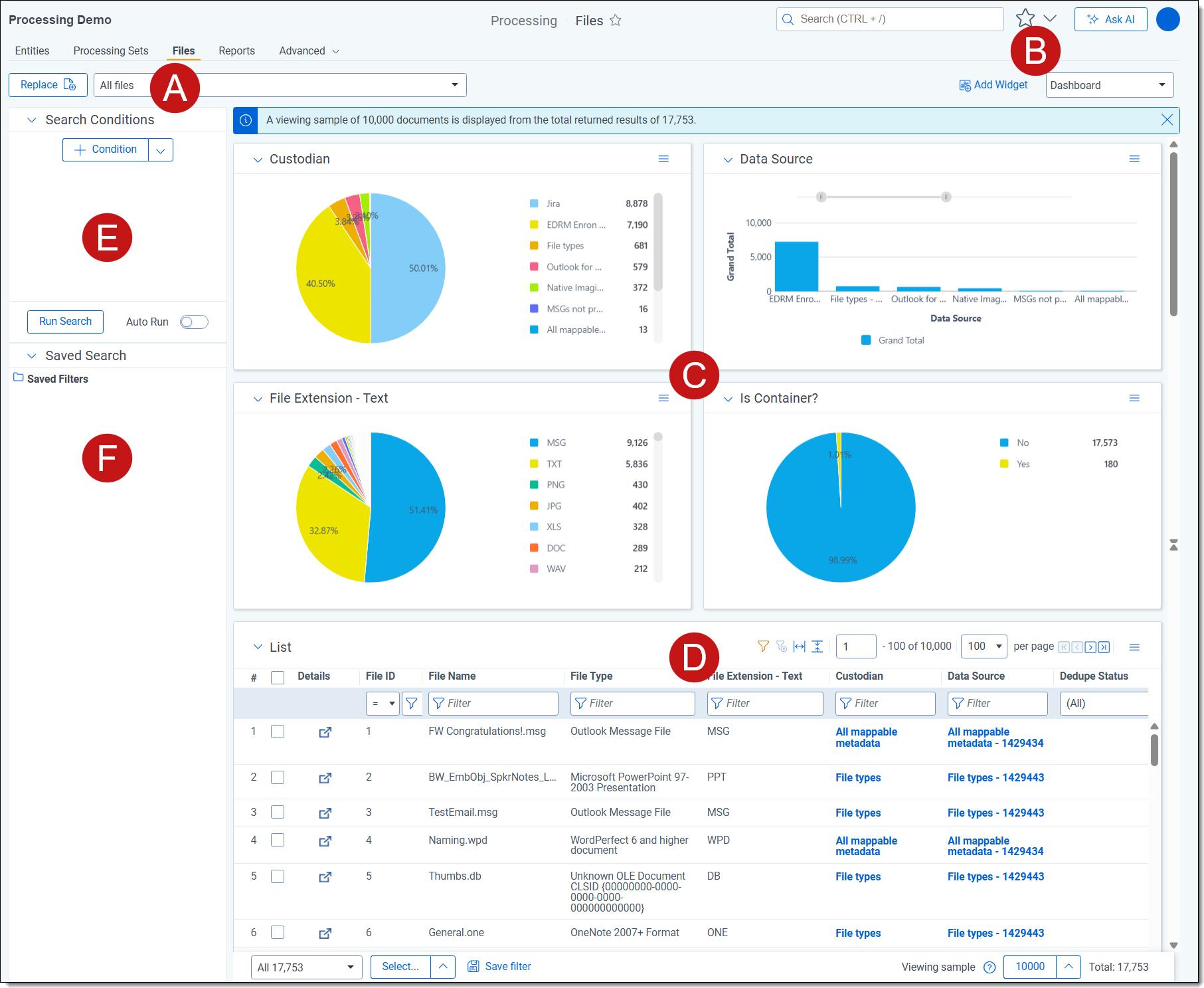Close the viewing sample info banner
This screenshot has height=988, width=1204.
coord(1166,120)
